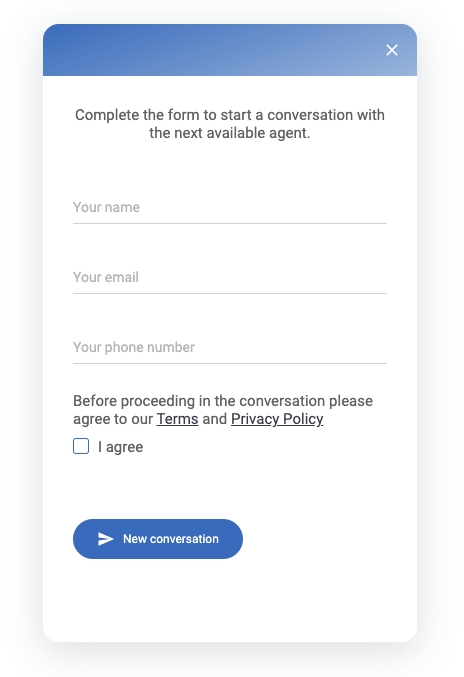Screen dimensions: 464x677
Task: Click the paper plane send icon
Action: pyautogui.click(x=105, y=539)
